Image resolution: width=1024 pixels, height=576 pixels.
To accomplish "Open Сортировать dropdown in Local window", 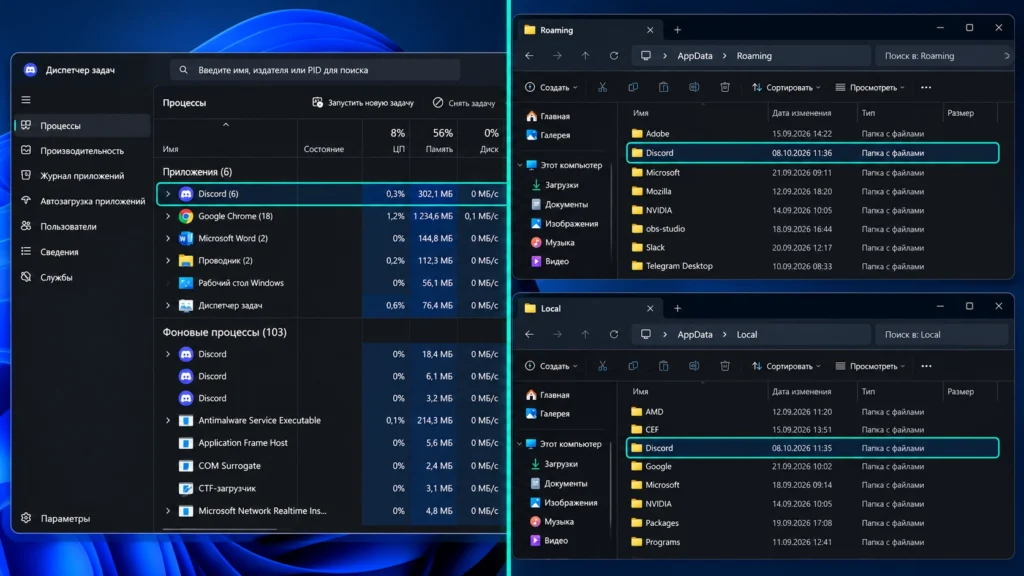I will pos(786,366).
